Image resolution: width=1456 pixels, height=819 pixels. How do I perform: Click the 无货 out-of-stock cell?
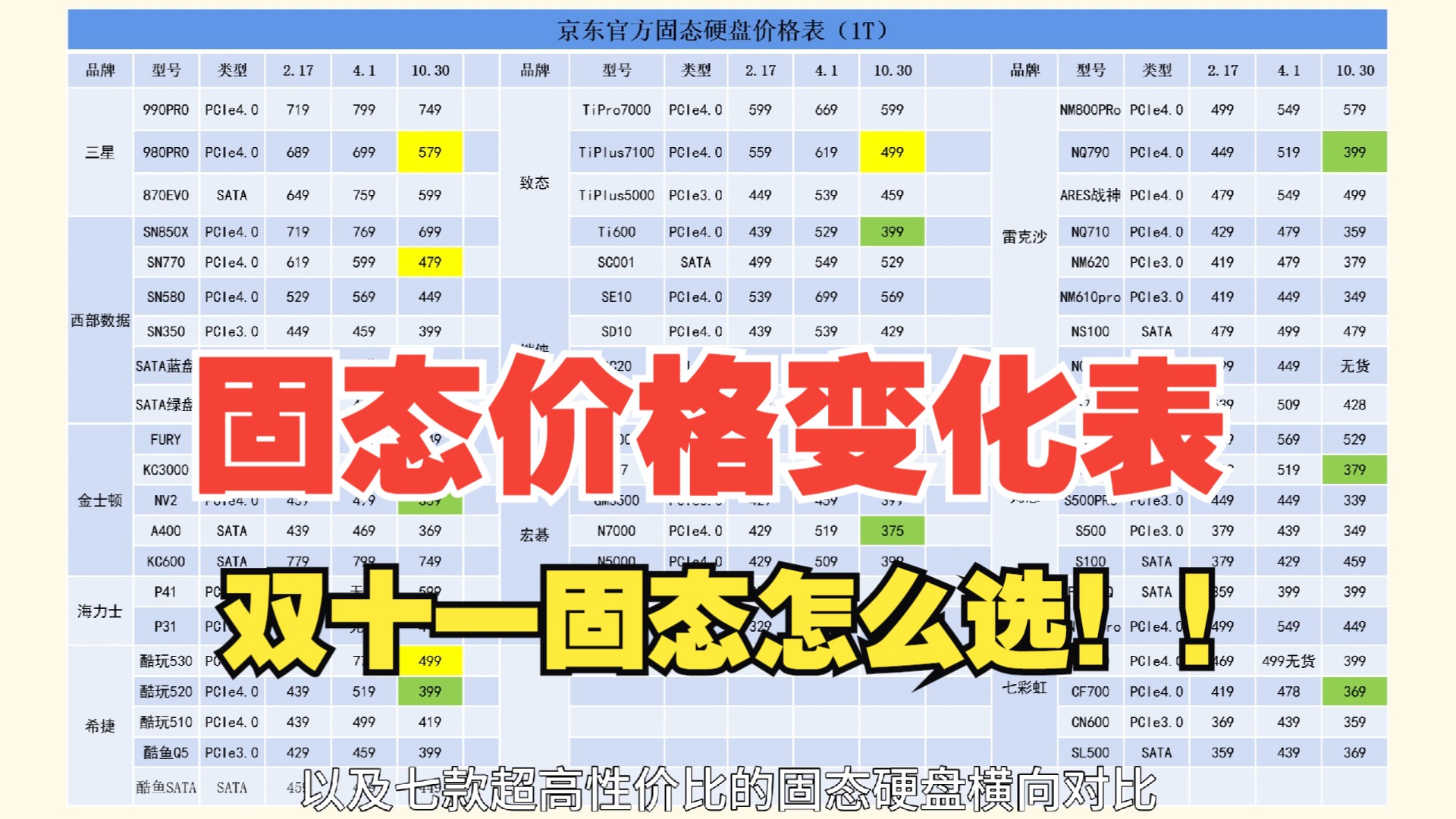click(x=1354, y=366)
